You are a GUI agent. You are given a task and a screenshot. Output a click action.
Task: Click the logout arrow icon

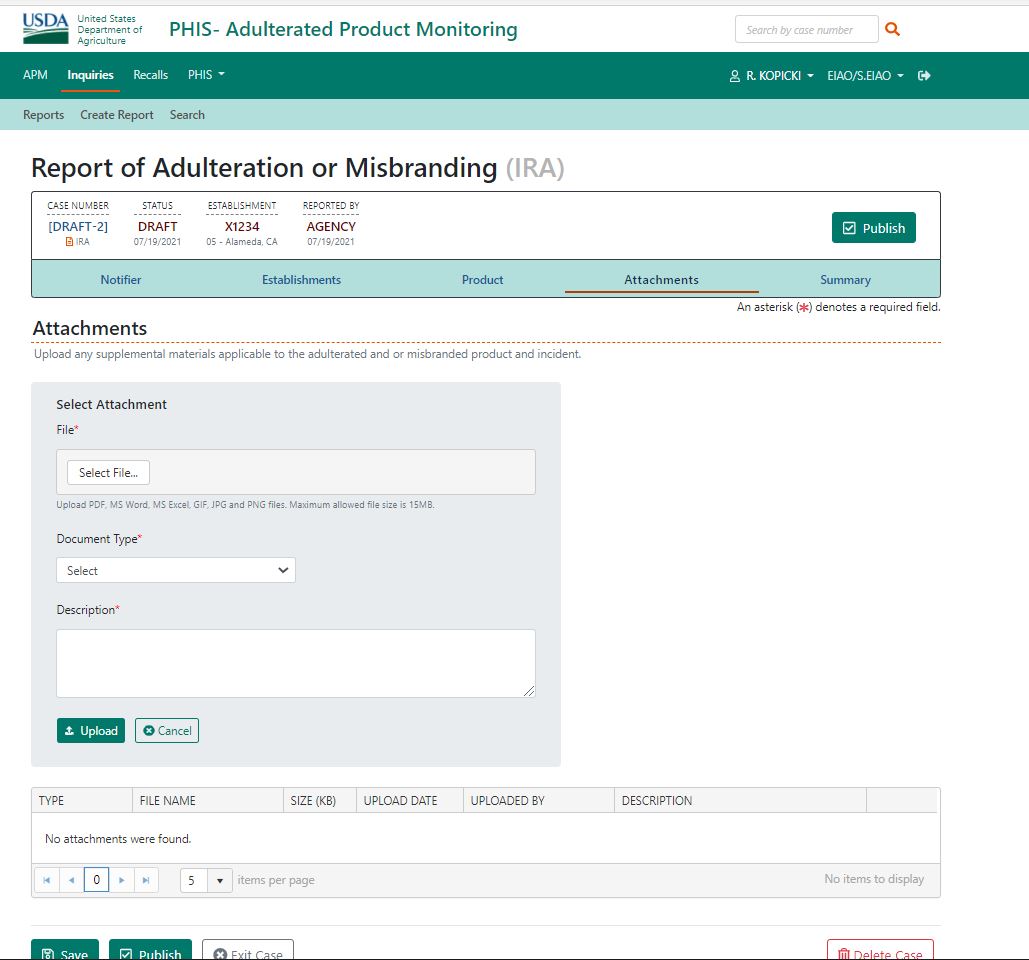[924, 76]
